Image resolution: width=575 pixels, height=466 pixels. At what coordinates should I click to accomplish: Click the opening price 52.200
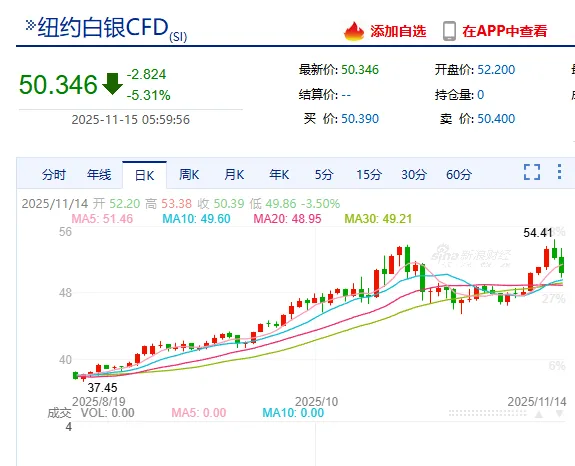click(x=496, y=70)
